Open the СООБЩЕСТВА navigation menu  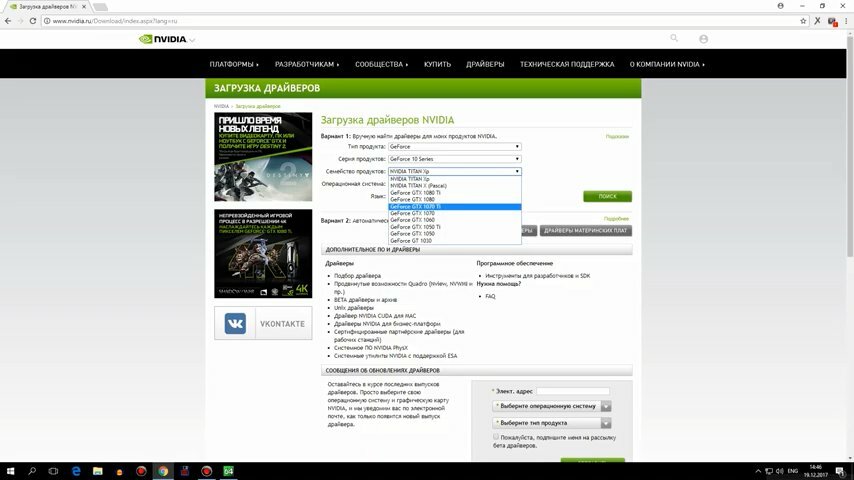[381, 64]
